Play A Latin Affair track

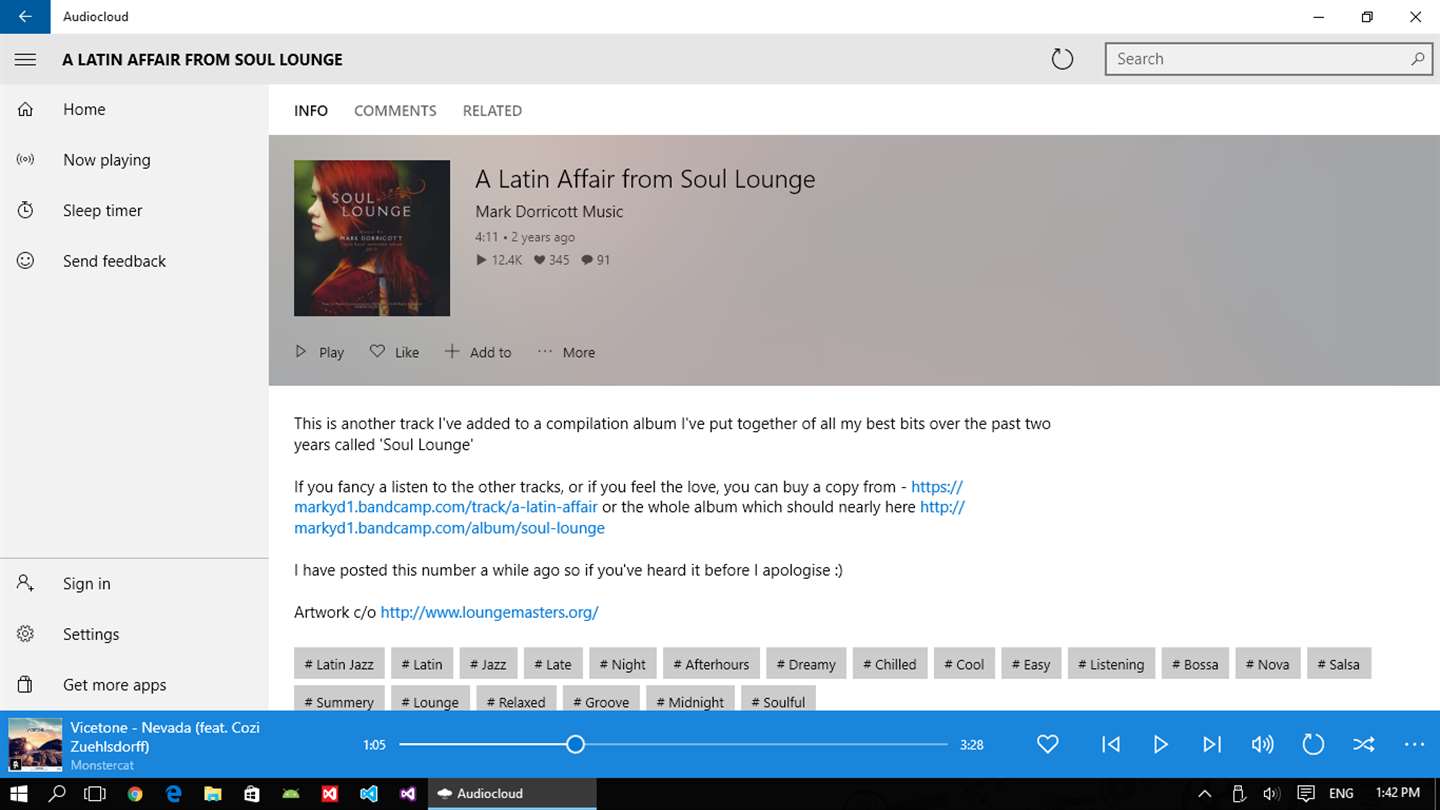[319, 352]
